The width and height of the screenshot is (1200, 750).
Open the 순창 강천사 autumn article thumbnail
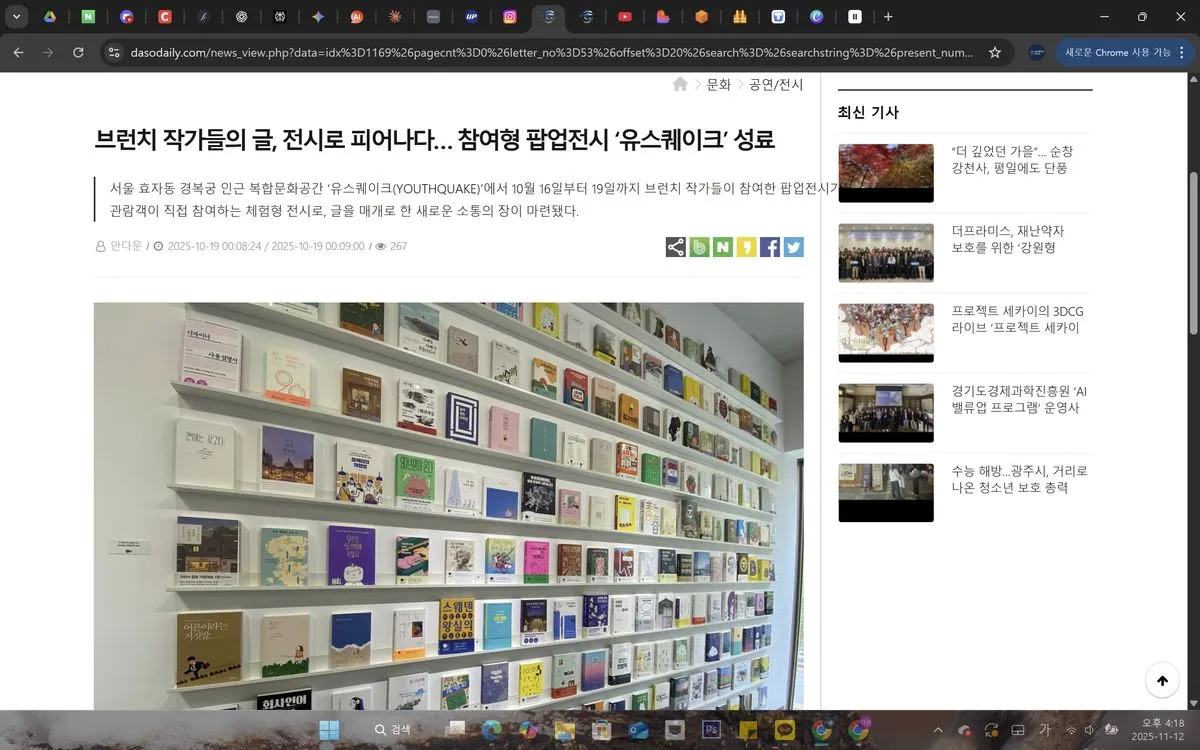[x=885, y=173]
